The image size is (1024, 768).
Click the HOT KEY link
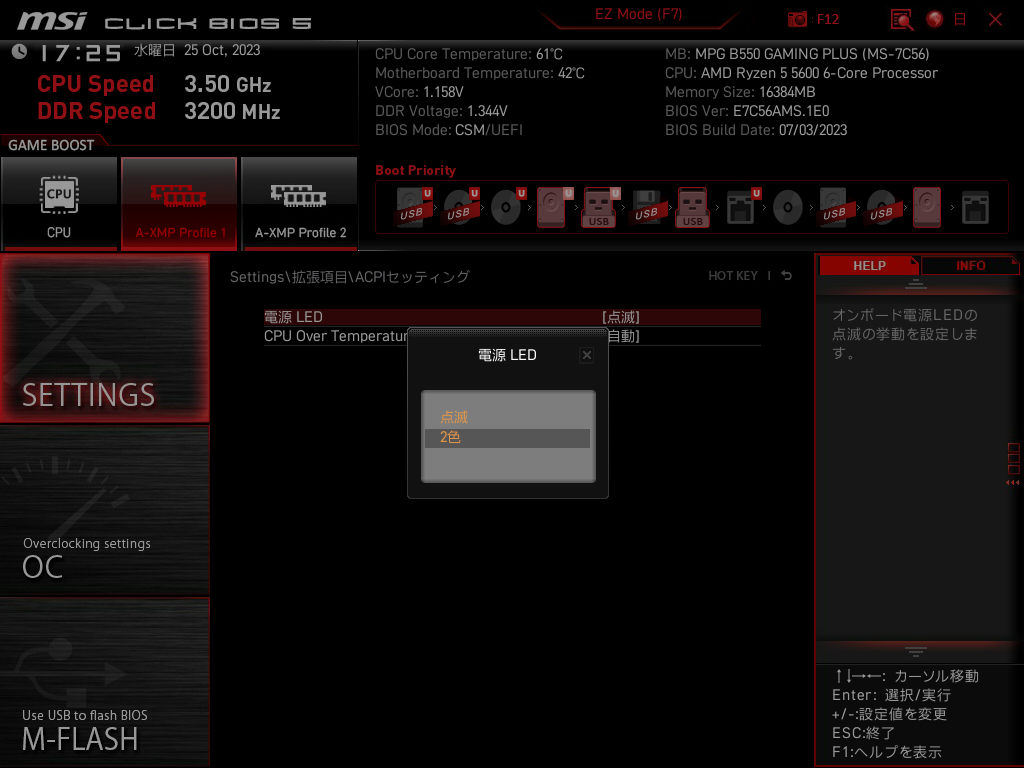733,275
